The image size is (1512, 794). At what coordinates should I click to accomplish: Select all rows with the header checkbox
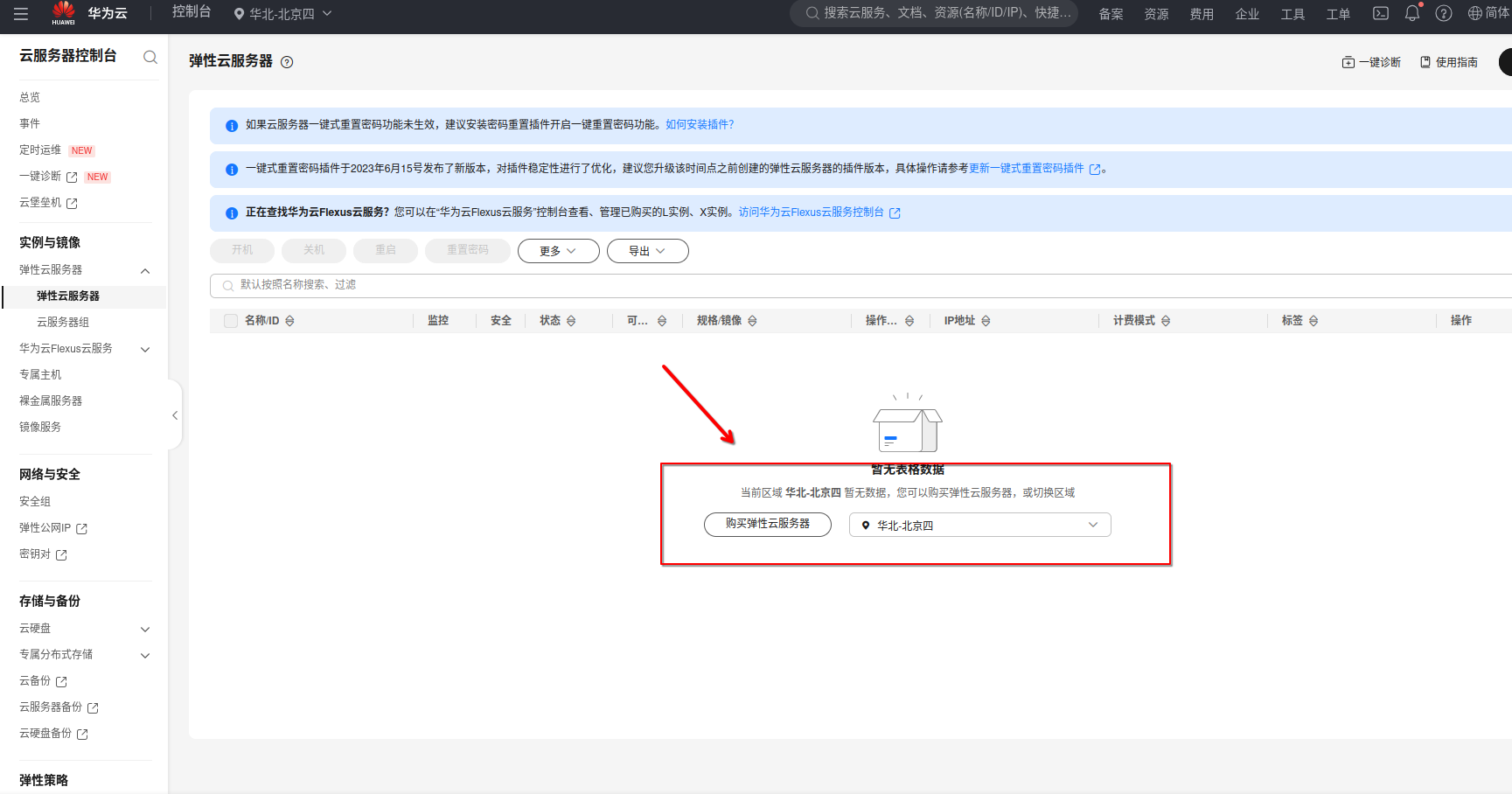click(231, 321)
